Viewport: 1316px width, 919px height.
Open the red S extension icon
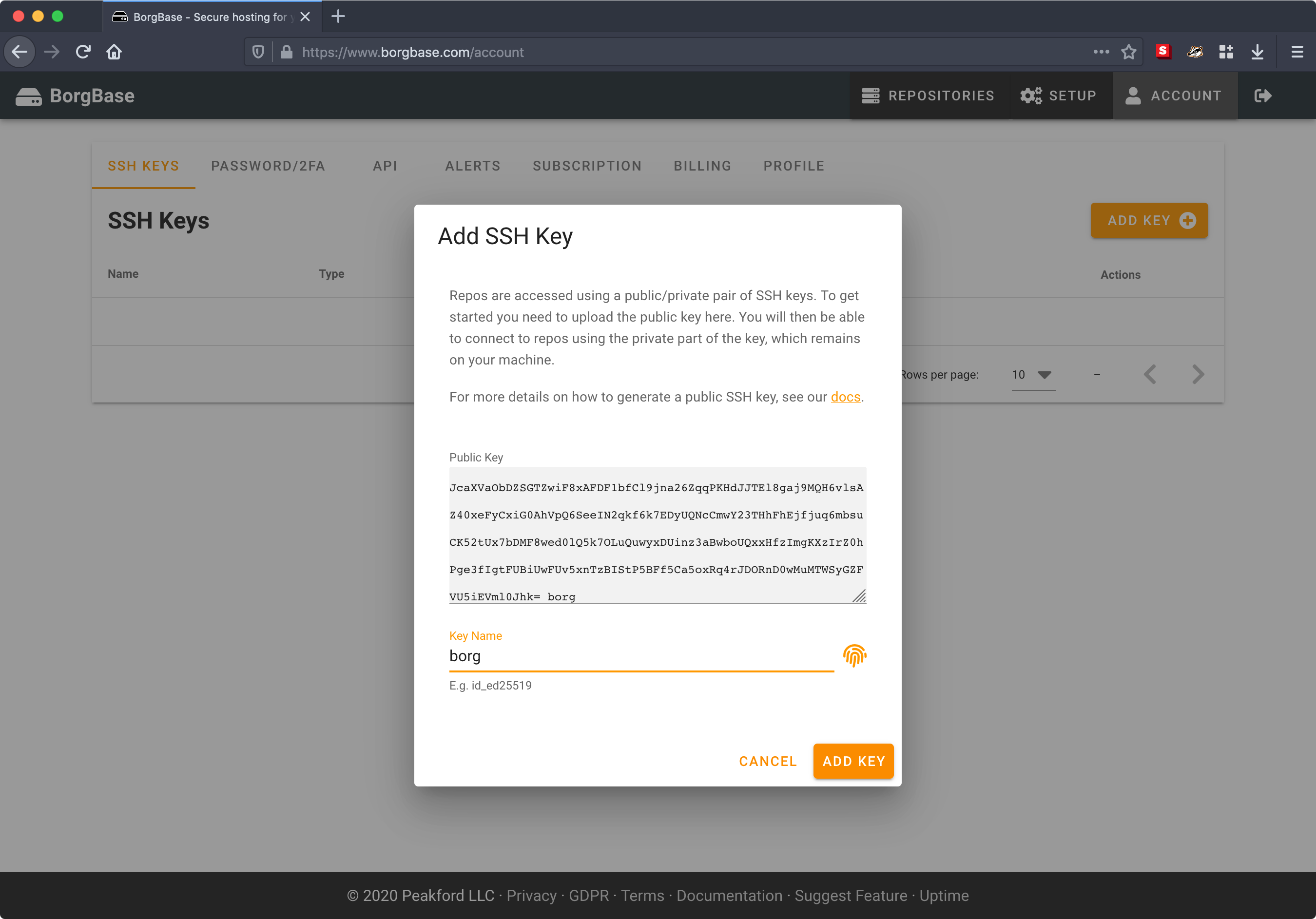(x=1163, y=52)
